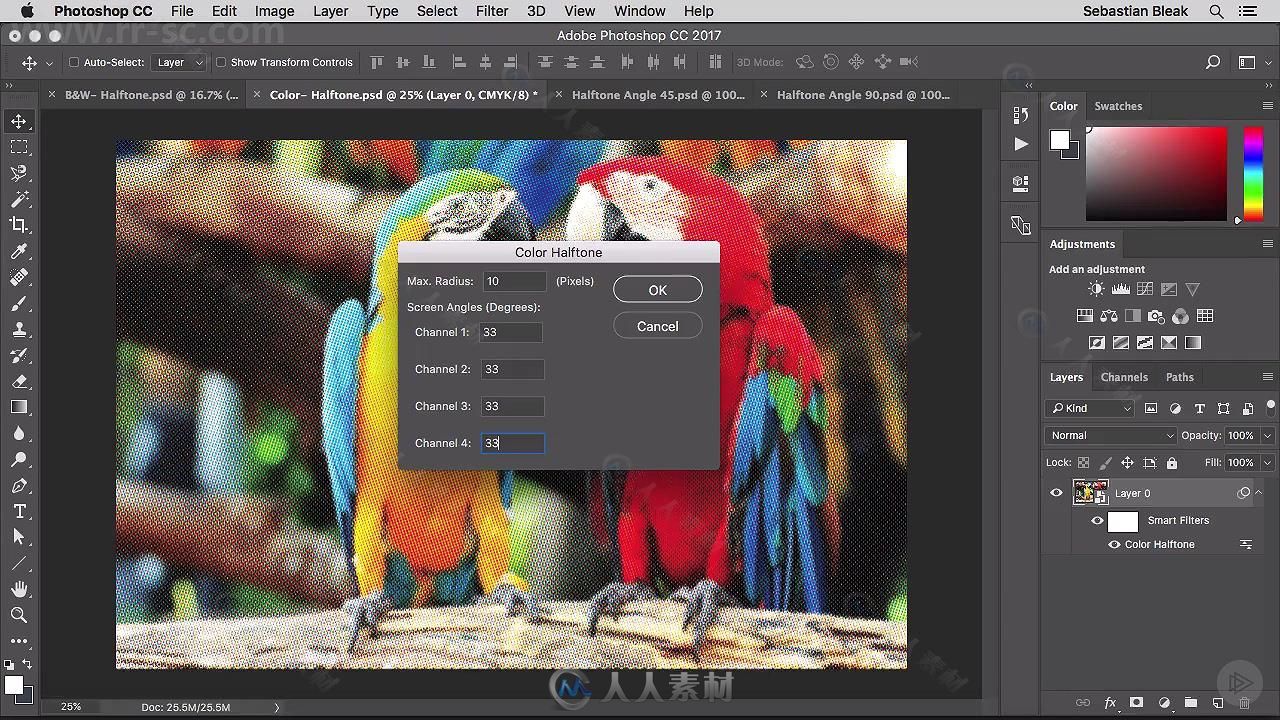Switch to the Swatches tab
Screen dimensions: 1280x720
click(x=1118, y=106)
